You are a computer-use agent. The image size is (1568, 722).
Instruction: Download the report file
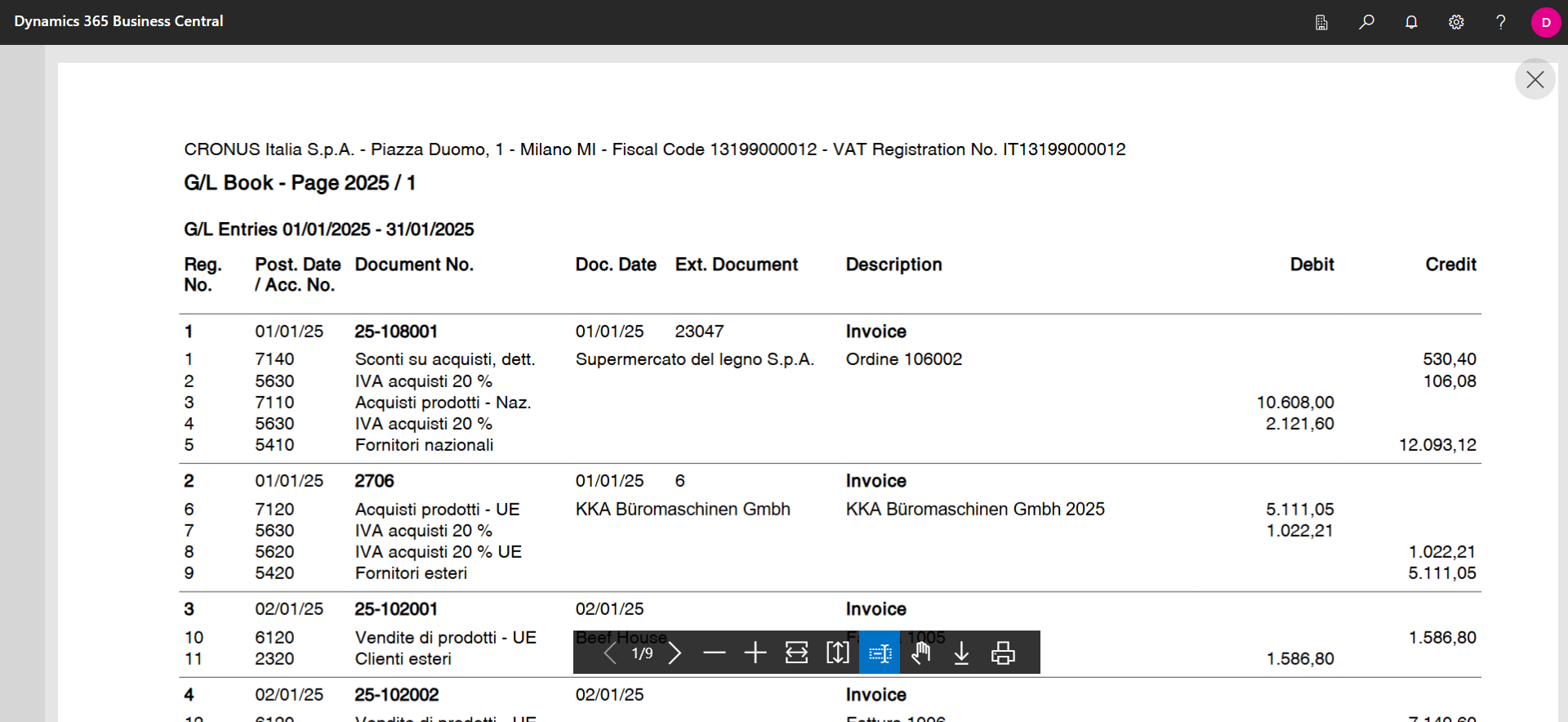962,653
